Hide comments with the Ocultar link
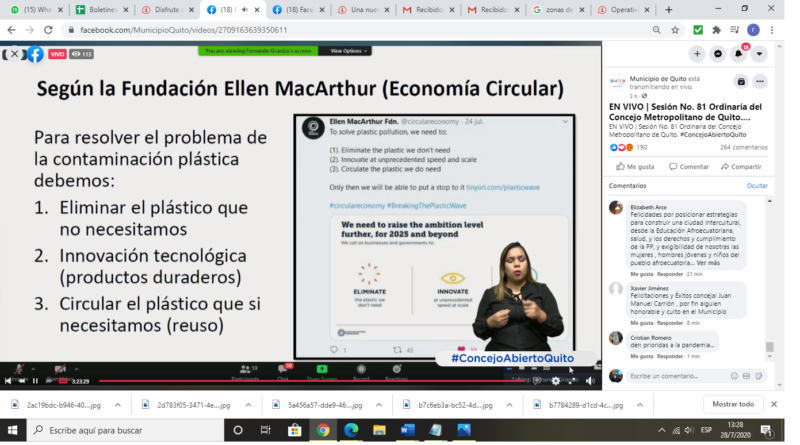The width and height of the screenshot is (800, 445). (757, 186)
